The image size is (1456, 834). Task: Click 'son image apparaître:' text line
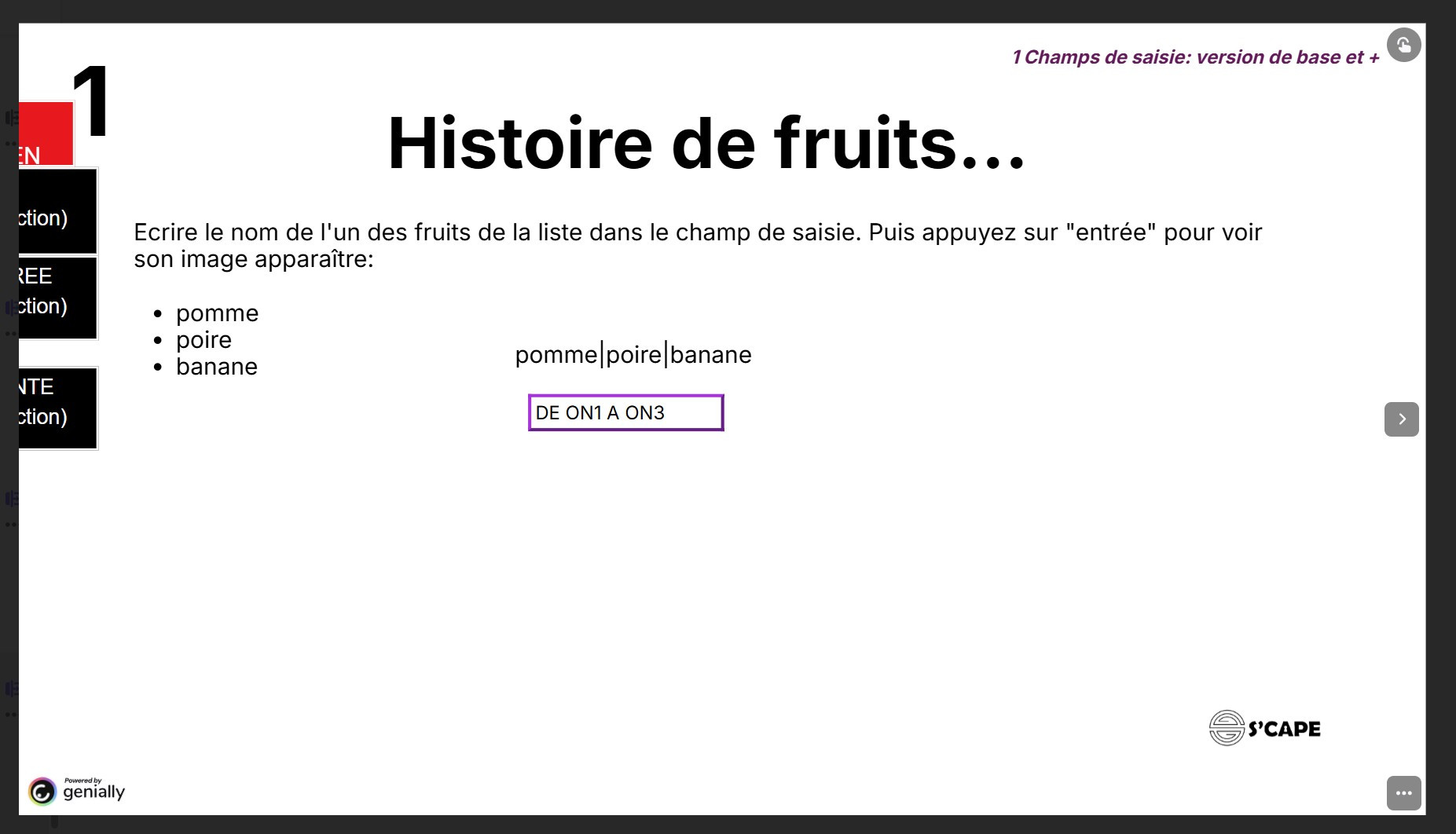click(x=253, y=259)
